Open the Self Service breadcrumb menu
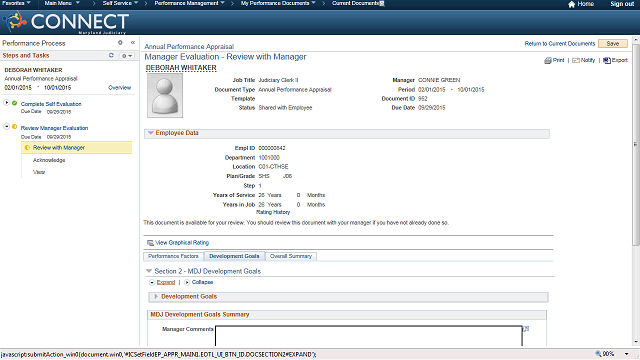640x360 pixels. [x=120, y=3]
